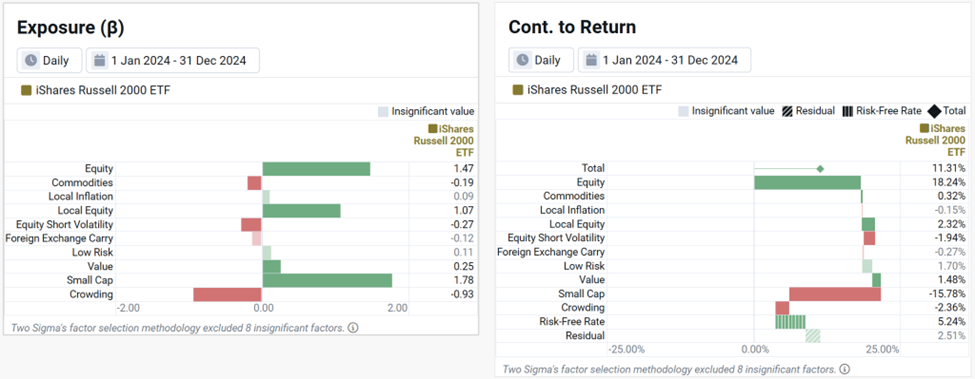Click the Residual hatched legend icon
Viewport: 975px width, 379px height.
(787, 111)
